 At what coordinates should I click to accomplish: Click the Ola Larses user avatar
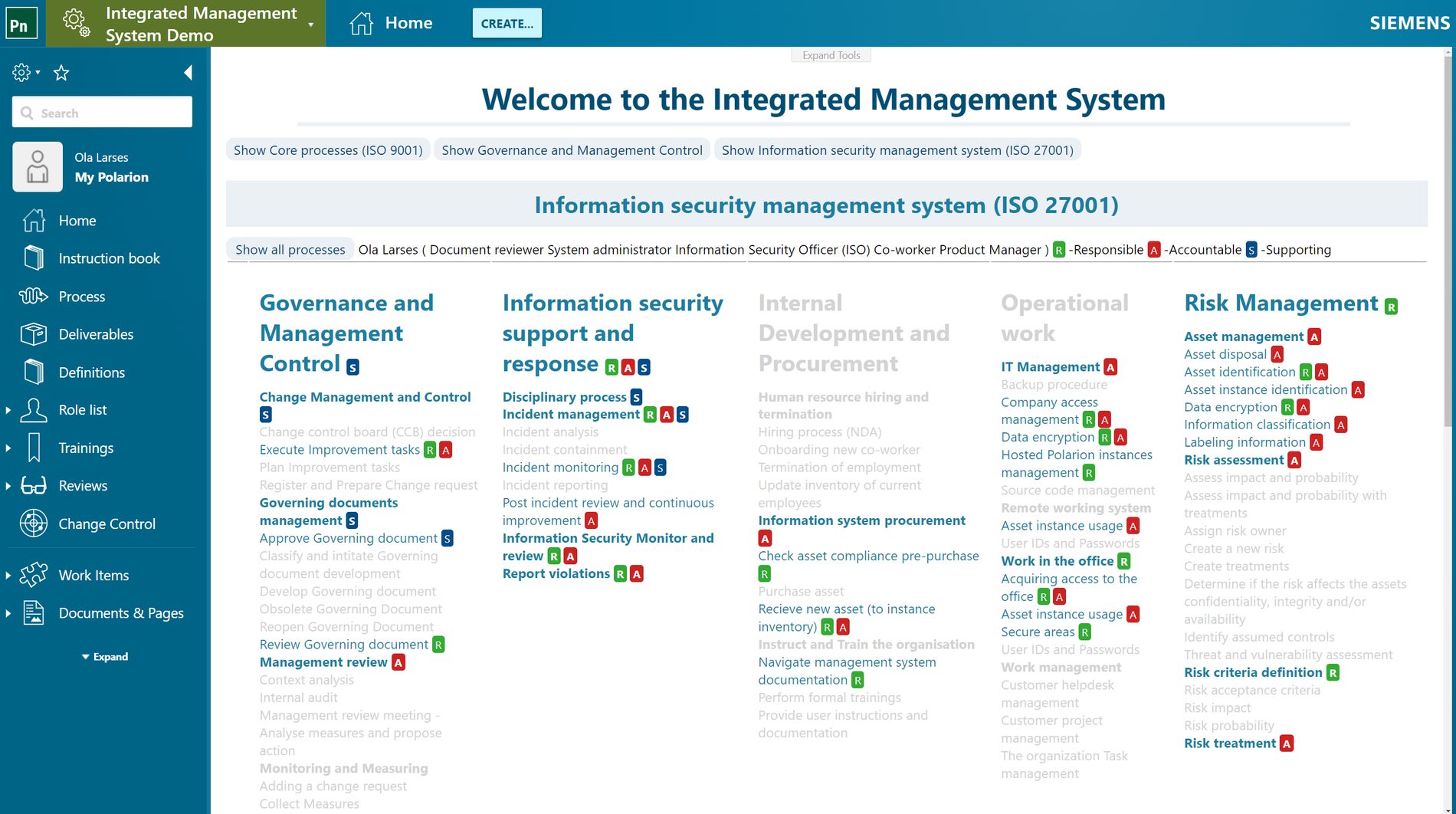[x=38, y=167]
